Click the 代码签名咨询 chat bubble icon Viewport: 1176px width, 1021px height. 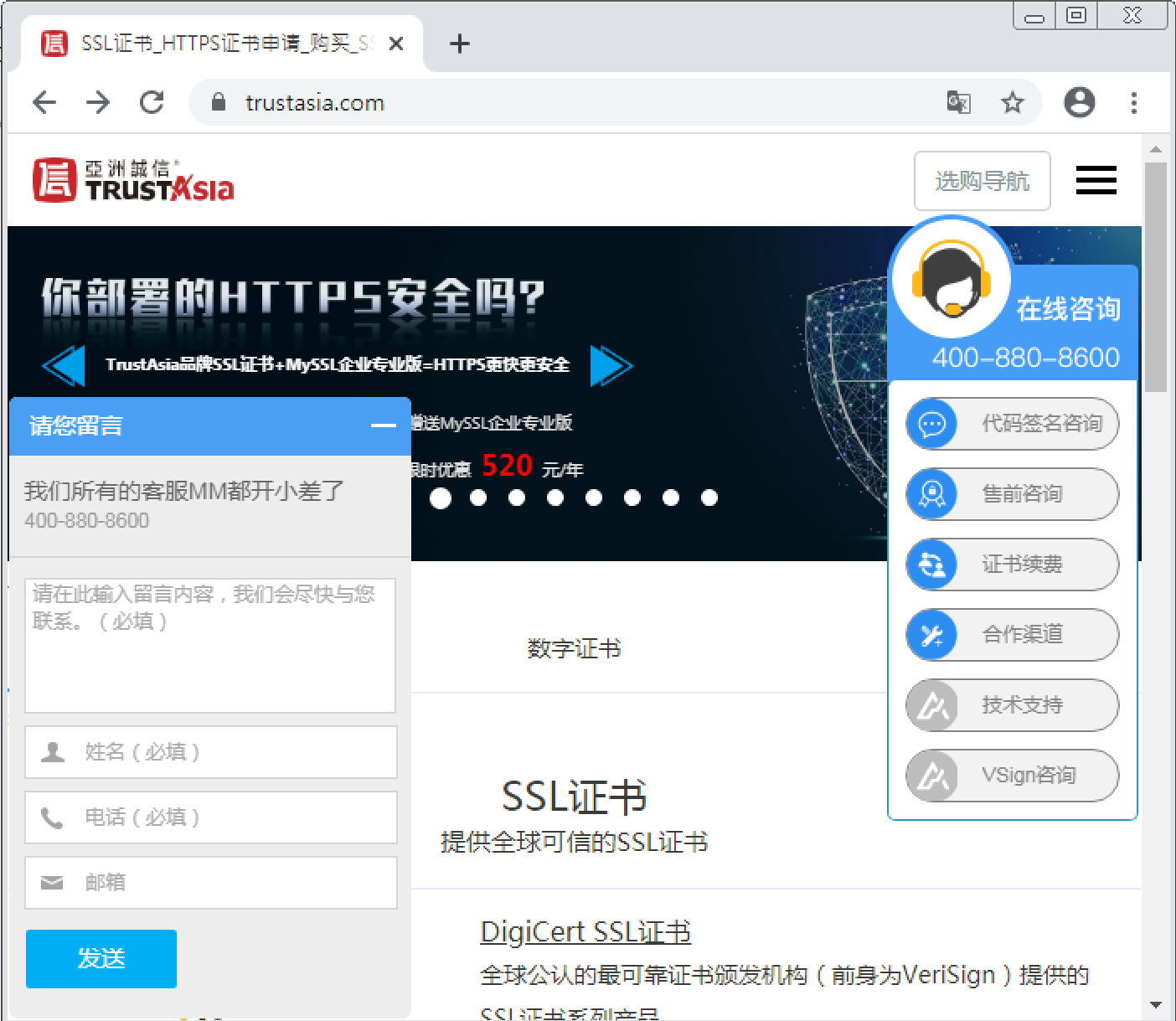pyautogui.click(x=931, y=424)
